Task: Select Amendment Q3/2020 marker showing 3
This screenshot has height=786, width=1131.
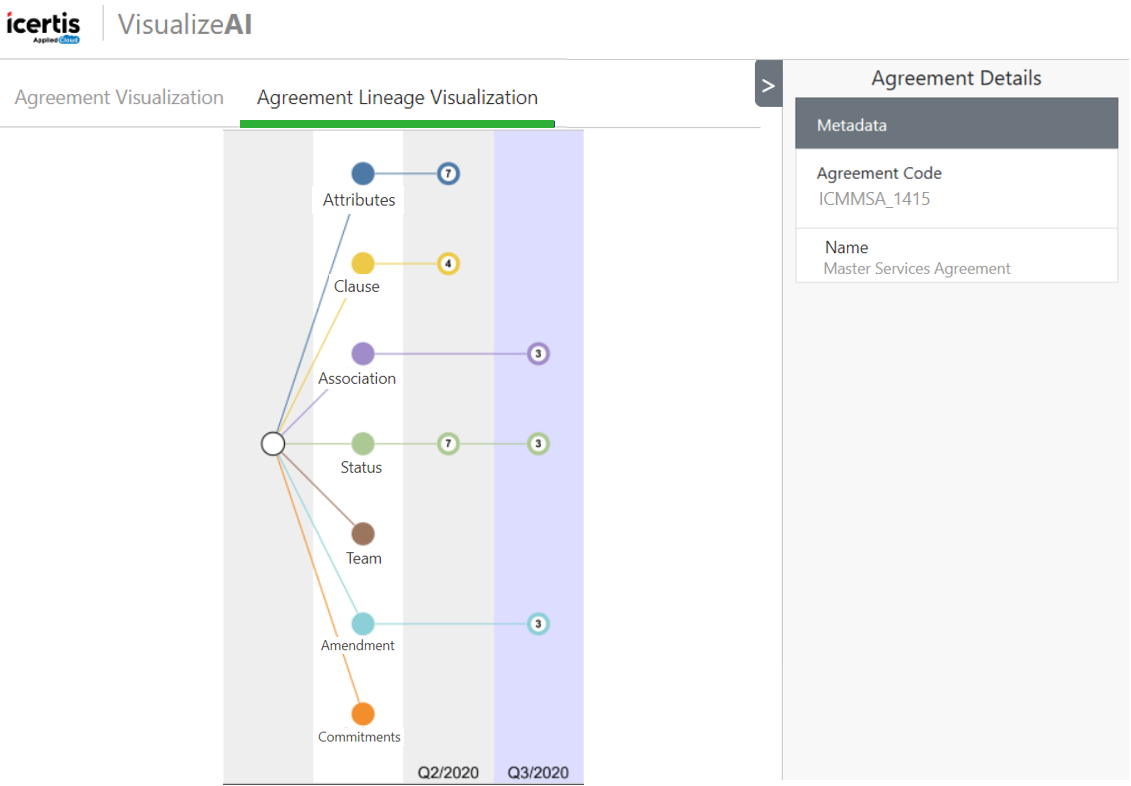Action: [x=538, y=624]
